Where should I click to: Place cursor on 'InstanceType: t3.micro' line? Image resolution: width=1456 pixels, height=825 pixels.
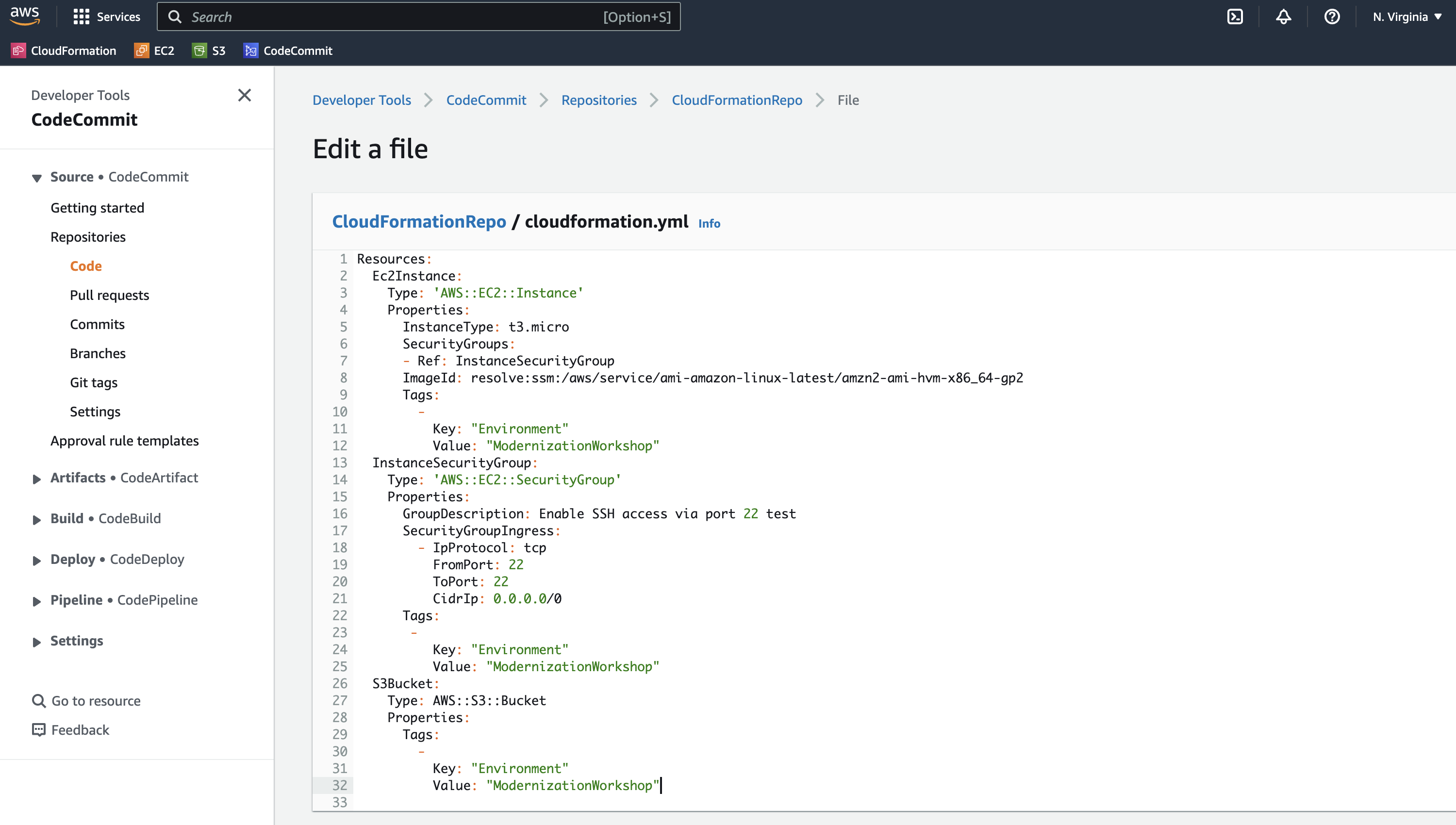(x=485, y=327)
